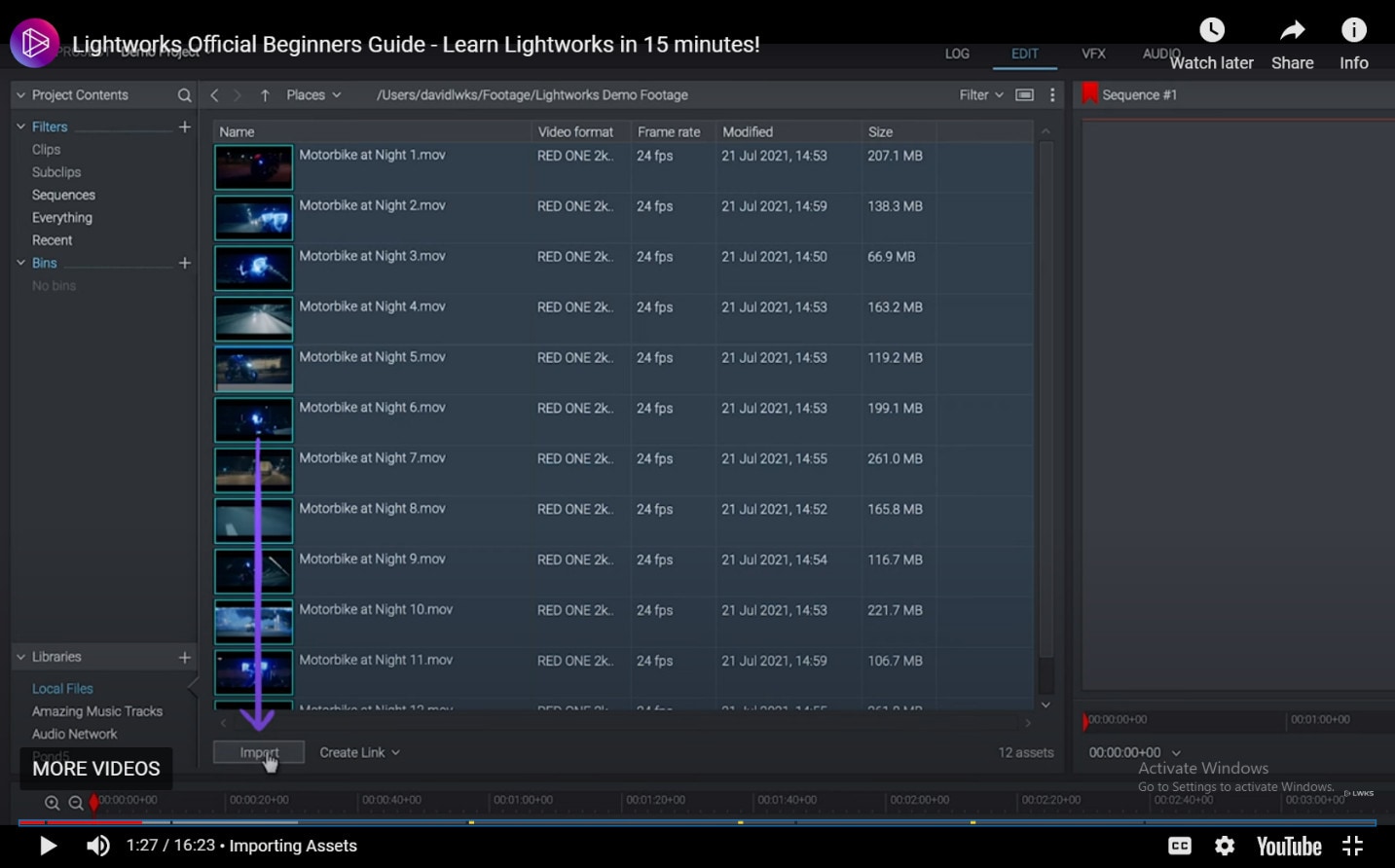Viewport: 1395px width, 868px height.
Task: Collapse the Project Contents panel
Action: tap(20, 95)
